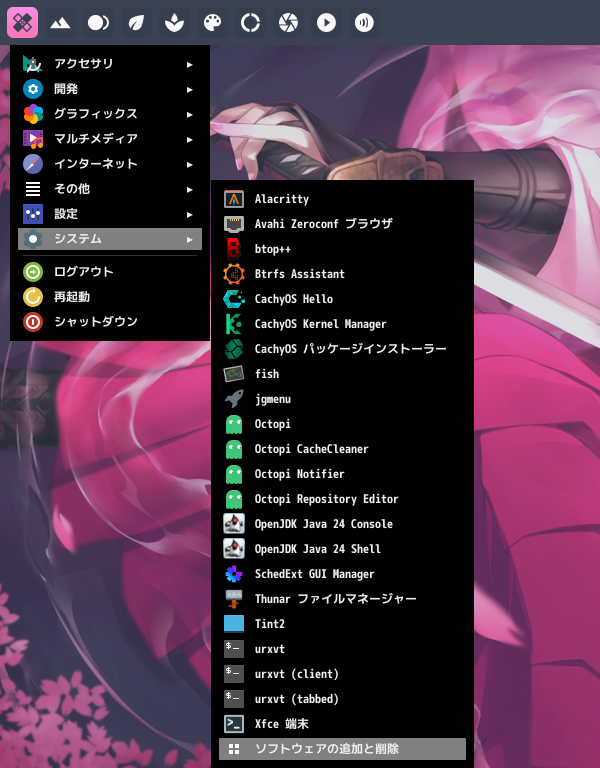Viewport: 600px width, 768px height.
Task: Expand the マルチメディア submenu arrow
Action: 190,139
